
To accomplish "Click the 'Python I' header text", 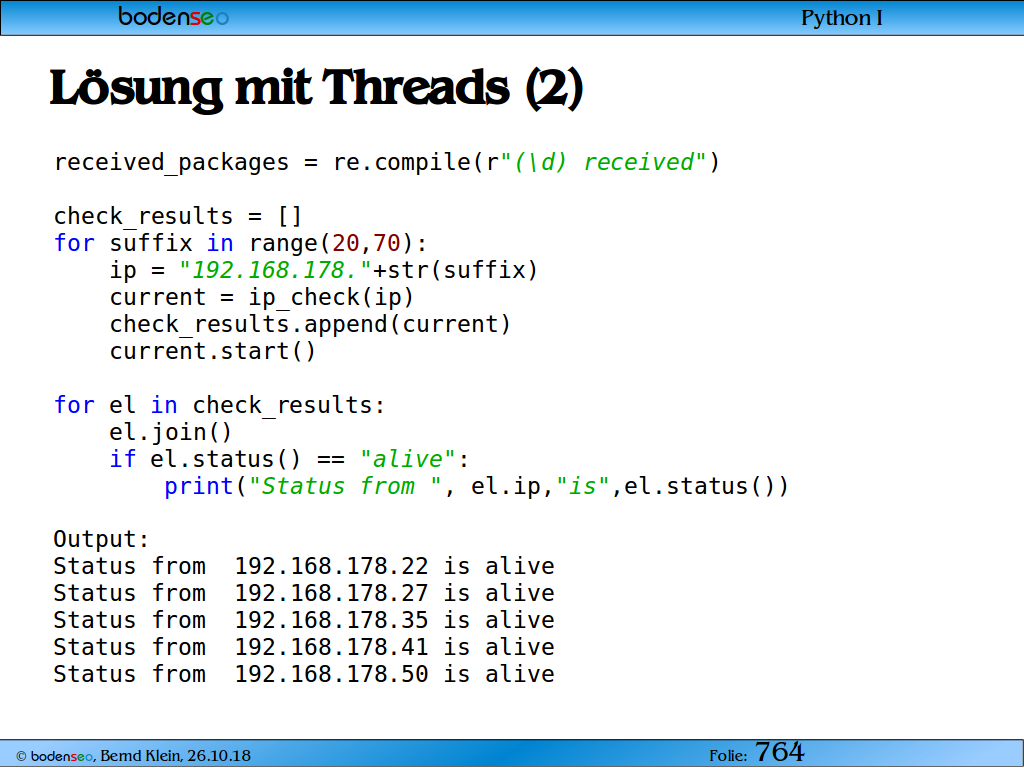I will pyautogui.click(x=841, y=18).
